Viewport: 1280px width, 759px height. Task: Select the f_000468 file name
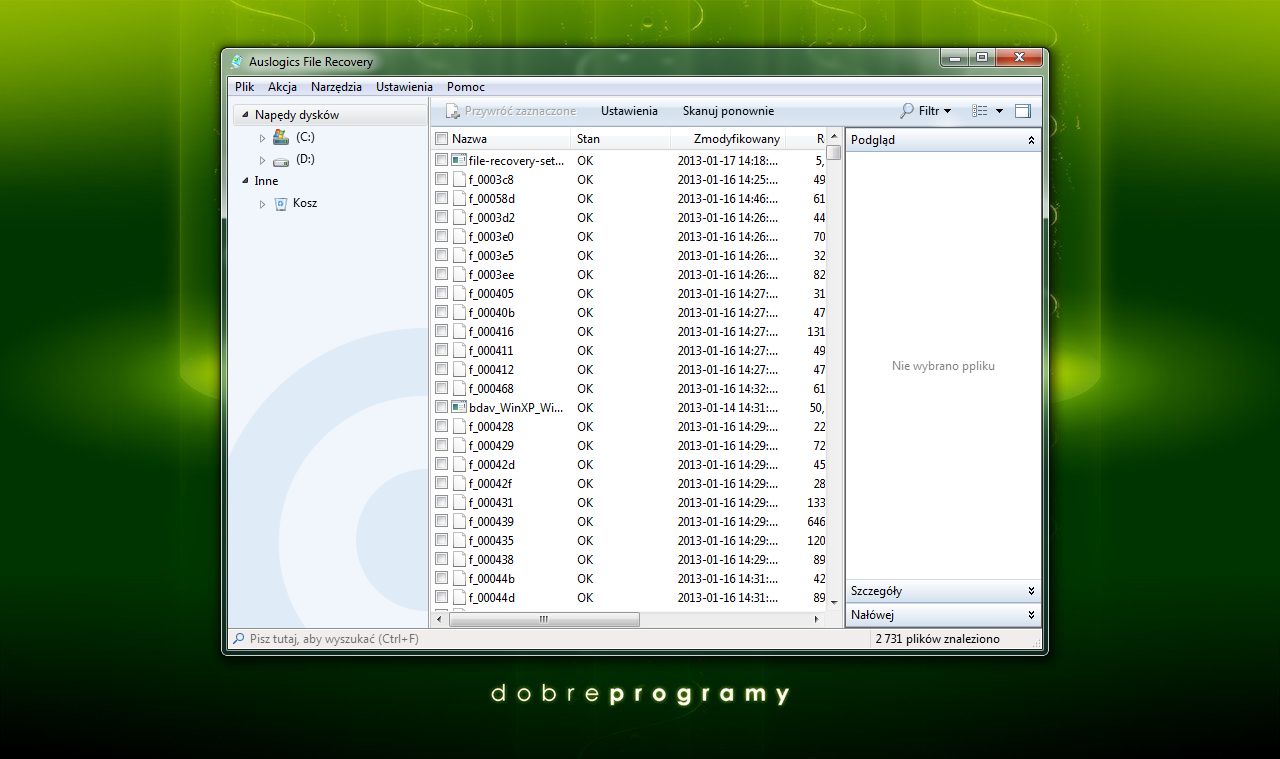coord(491,388)
